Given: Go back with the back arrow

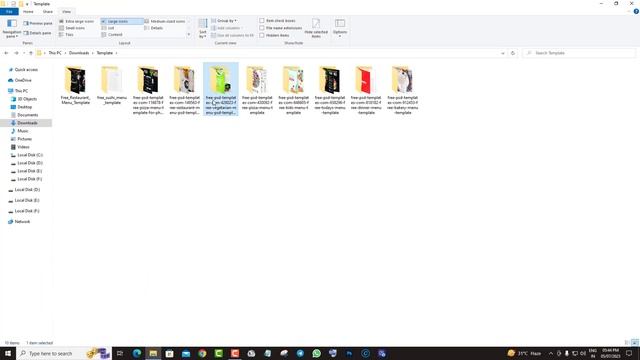Looking at the screenshot, I should tap(6, 53).
